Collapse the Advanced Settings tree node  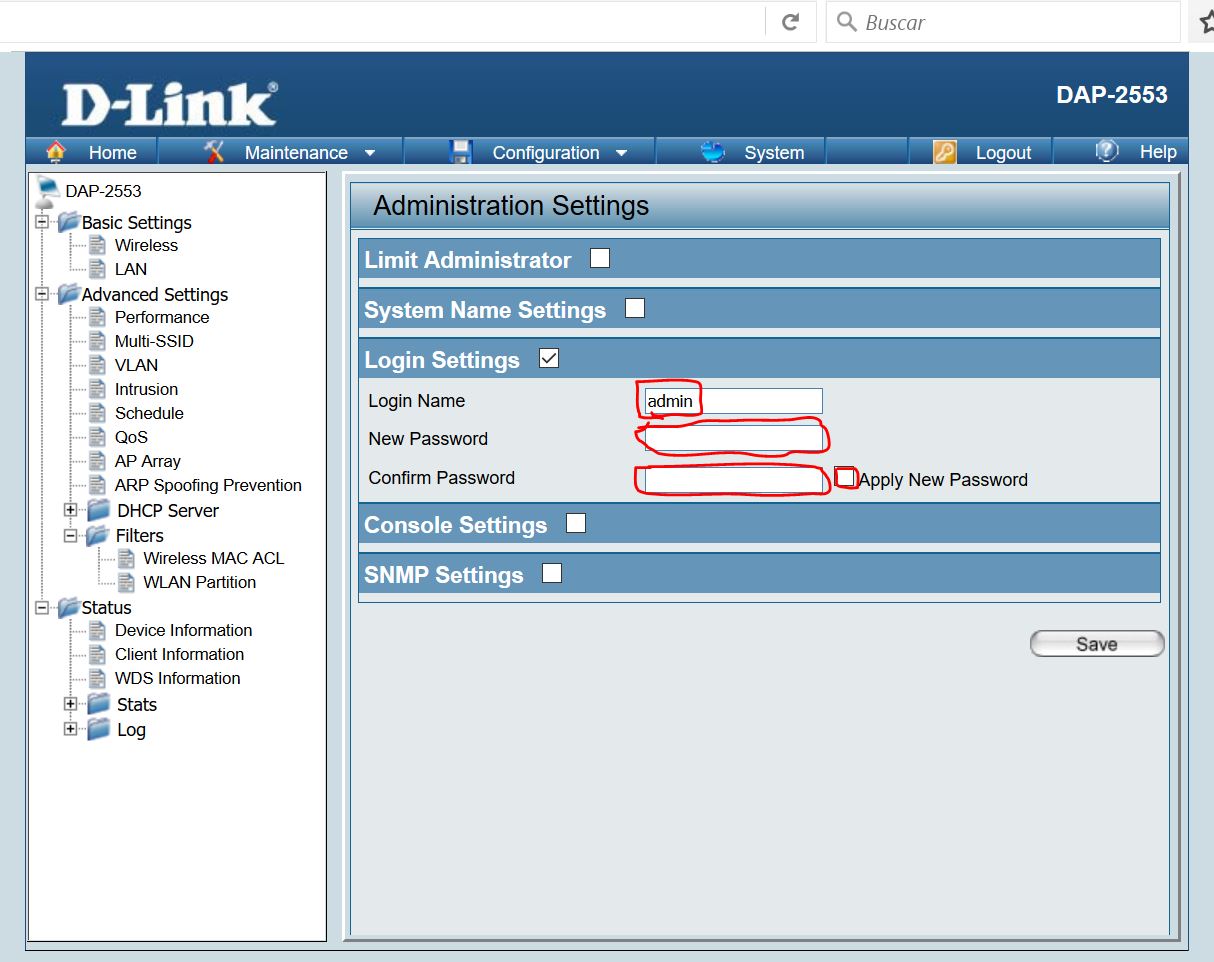(x=42, y=294)
